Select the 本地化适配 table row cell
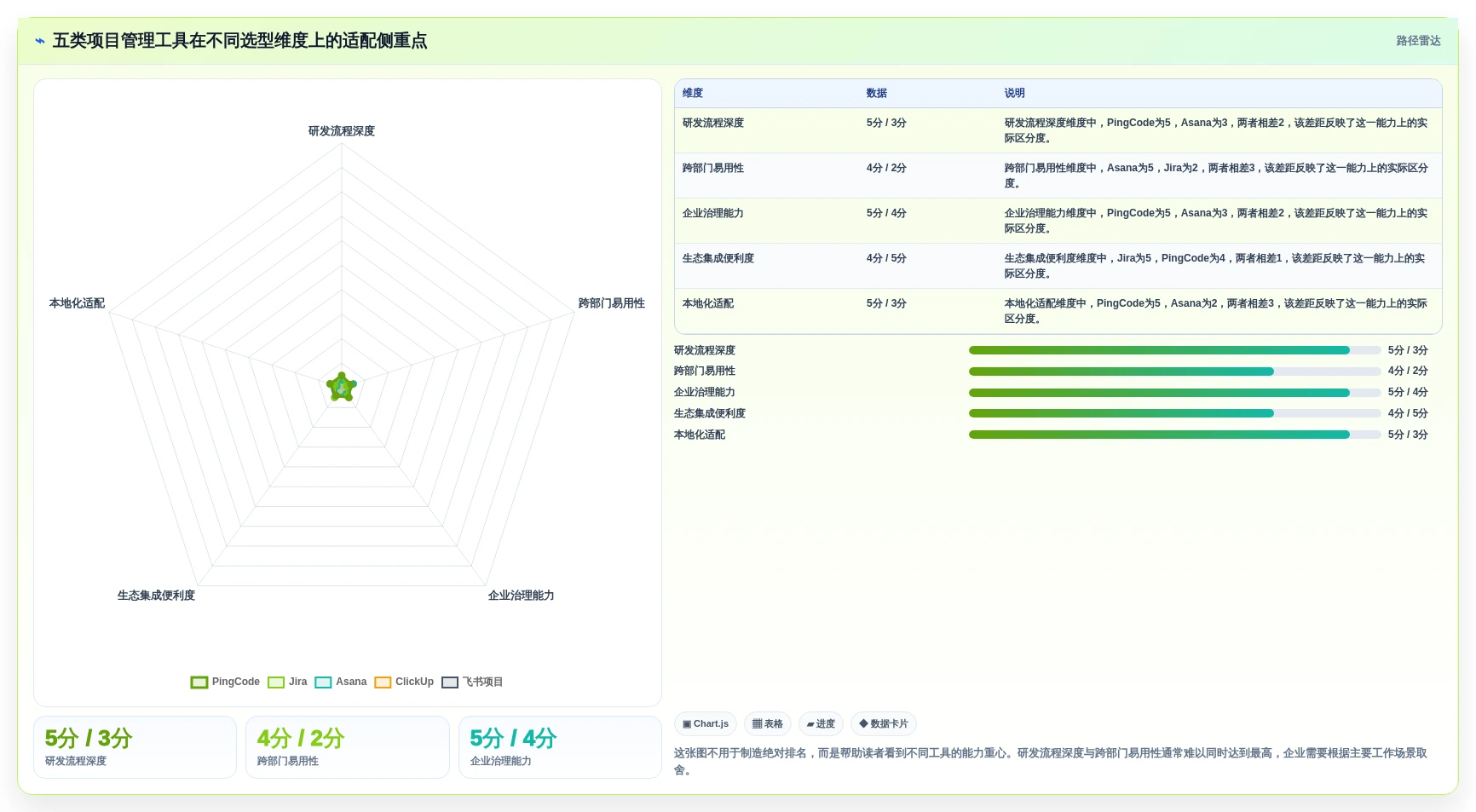 [708, 303]
